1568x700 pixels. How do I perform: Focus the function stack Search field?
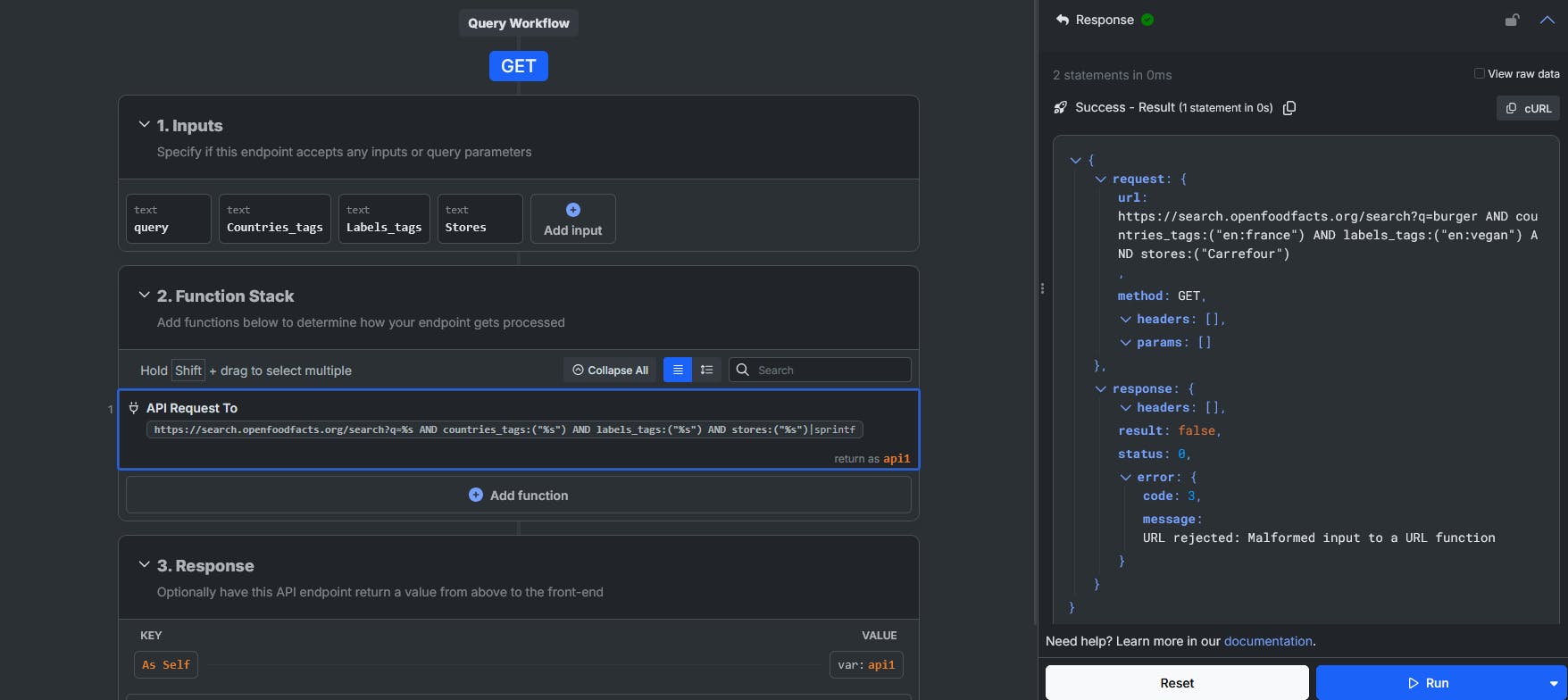coord(820,370)
